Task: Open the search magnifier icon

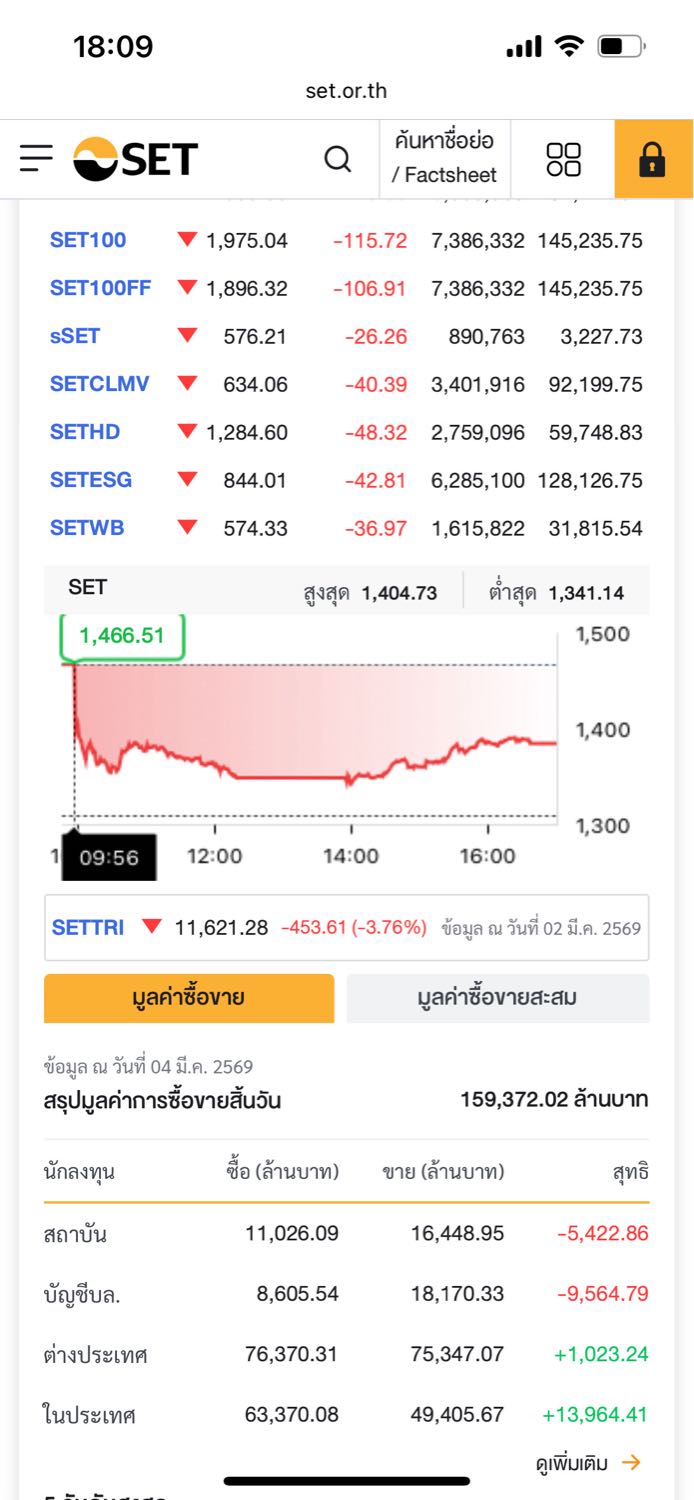Action: coord(338,159)
